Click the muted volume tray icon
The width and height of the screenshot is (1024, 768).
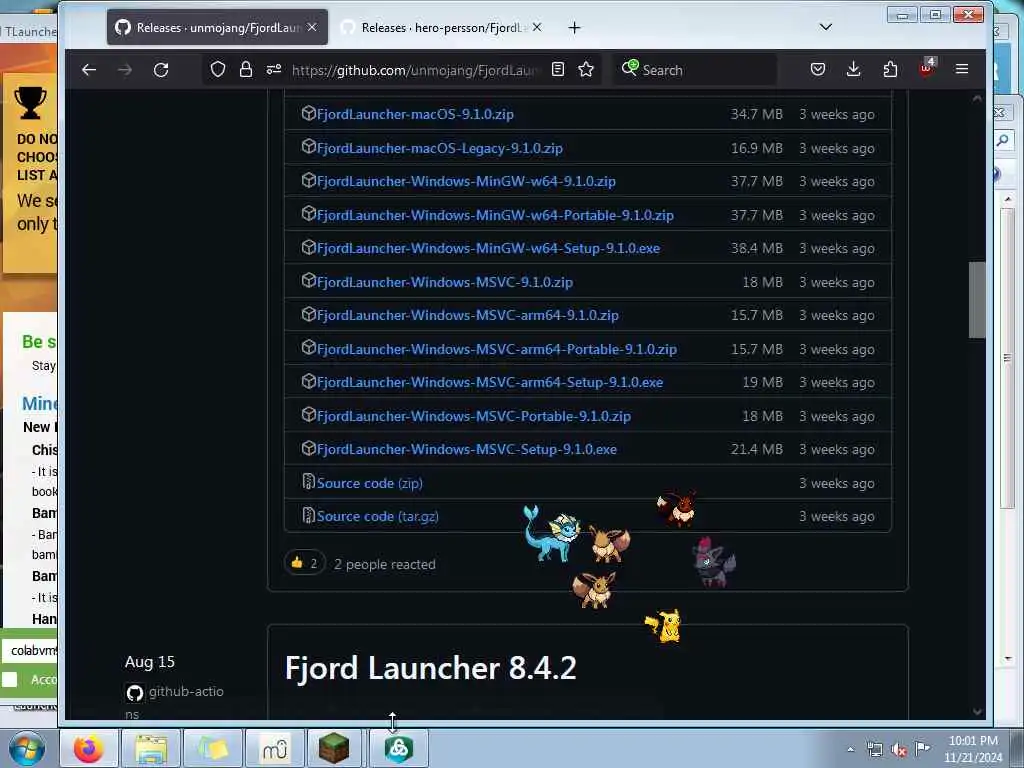[899, 750]
